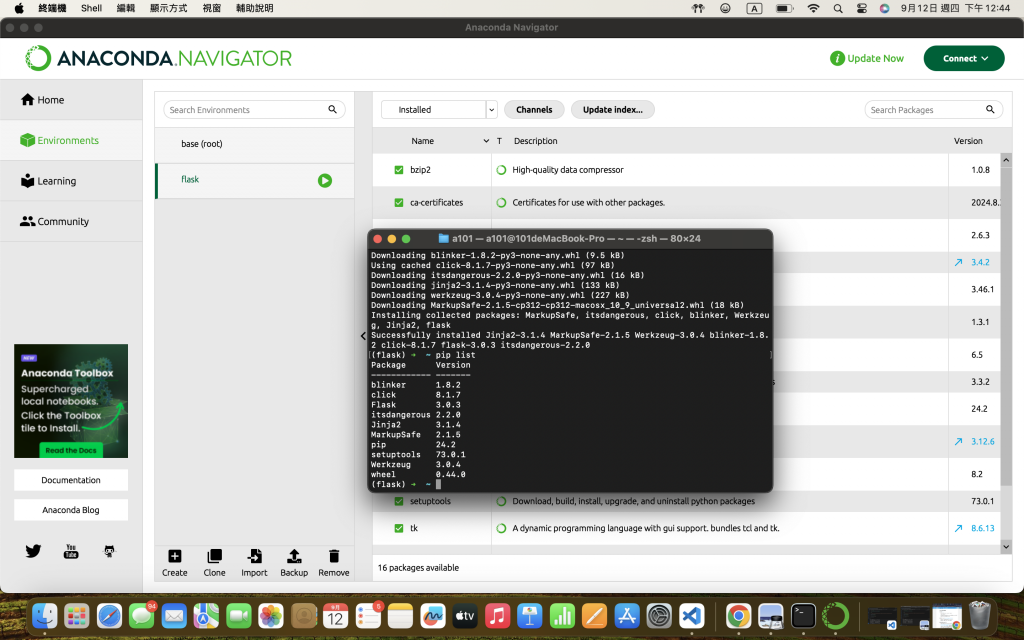Open Google Chrome from the Dock
Screen dimensions: 1024x640
(738, 616)
